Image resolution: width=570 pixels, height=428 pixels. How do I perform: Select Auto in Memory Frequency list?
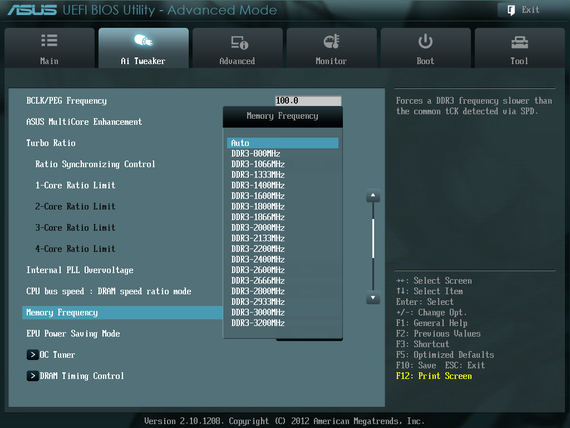pyautogui.click(x=282, y=143)
